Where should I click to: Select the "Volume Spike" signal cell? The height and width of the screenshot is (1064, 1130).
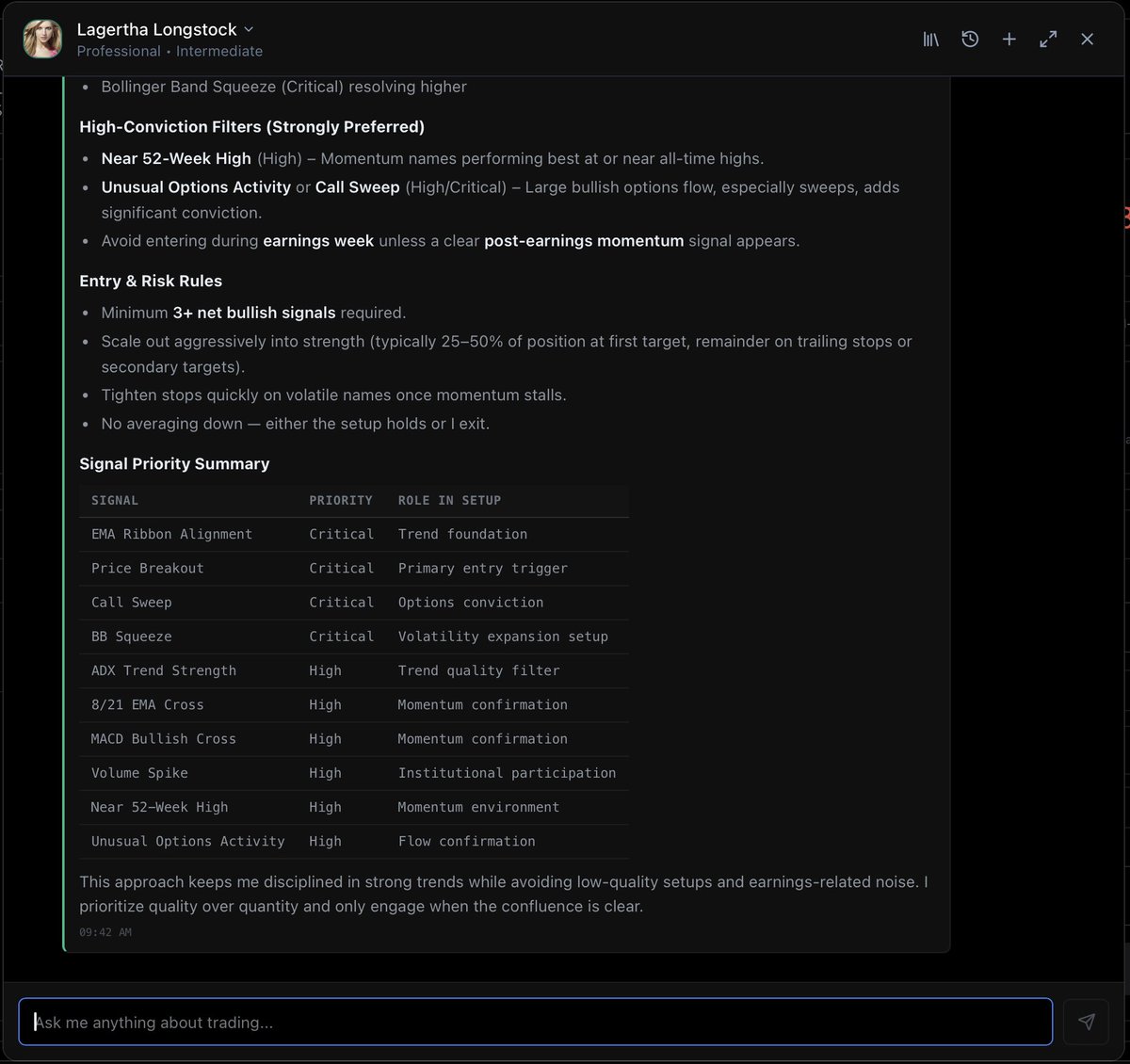click(139, 773)
